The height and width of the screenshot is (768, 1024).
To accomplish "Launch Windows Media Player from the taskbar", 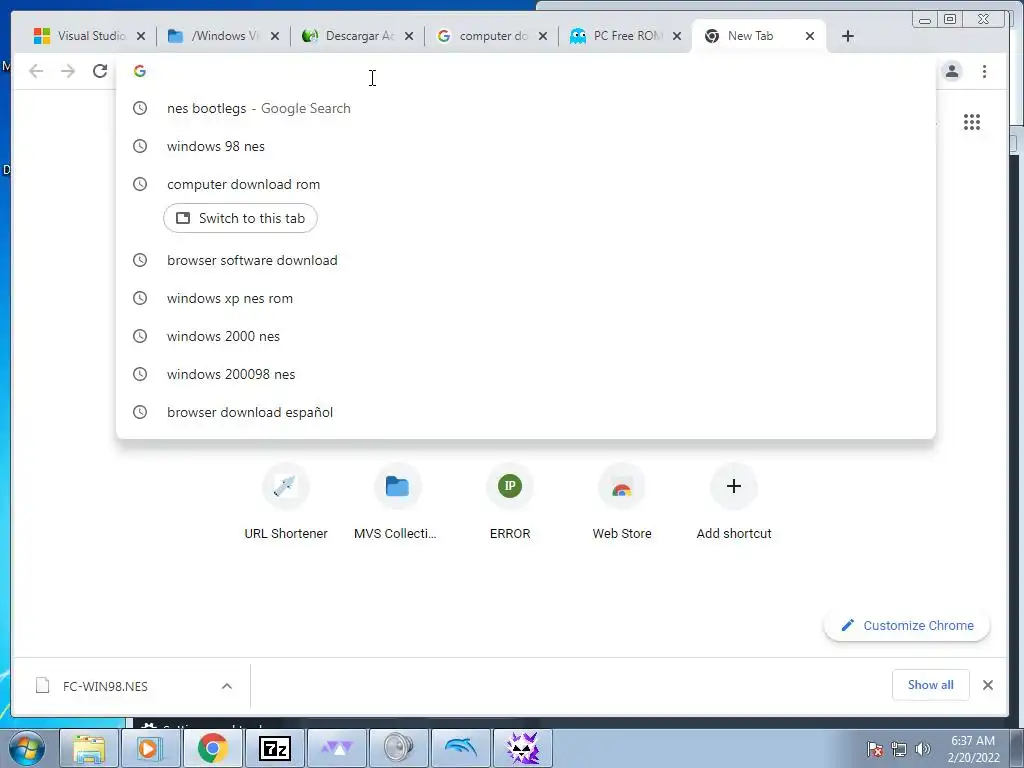I will [x=150, y=748].
